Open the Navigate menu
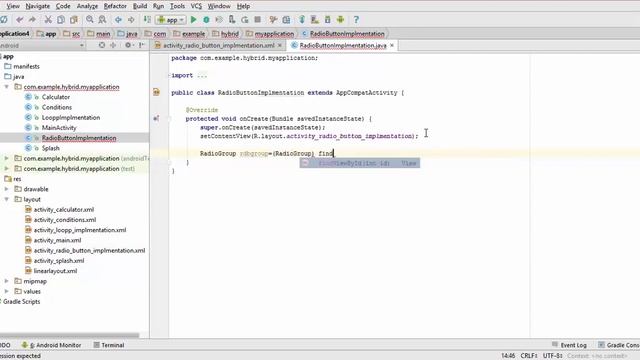The image size is (640, 360). [x=38, y=6]
